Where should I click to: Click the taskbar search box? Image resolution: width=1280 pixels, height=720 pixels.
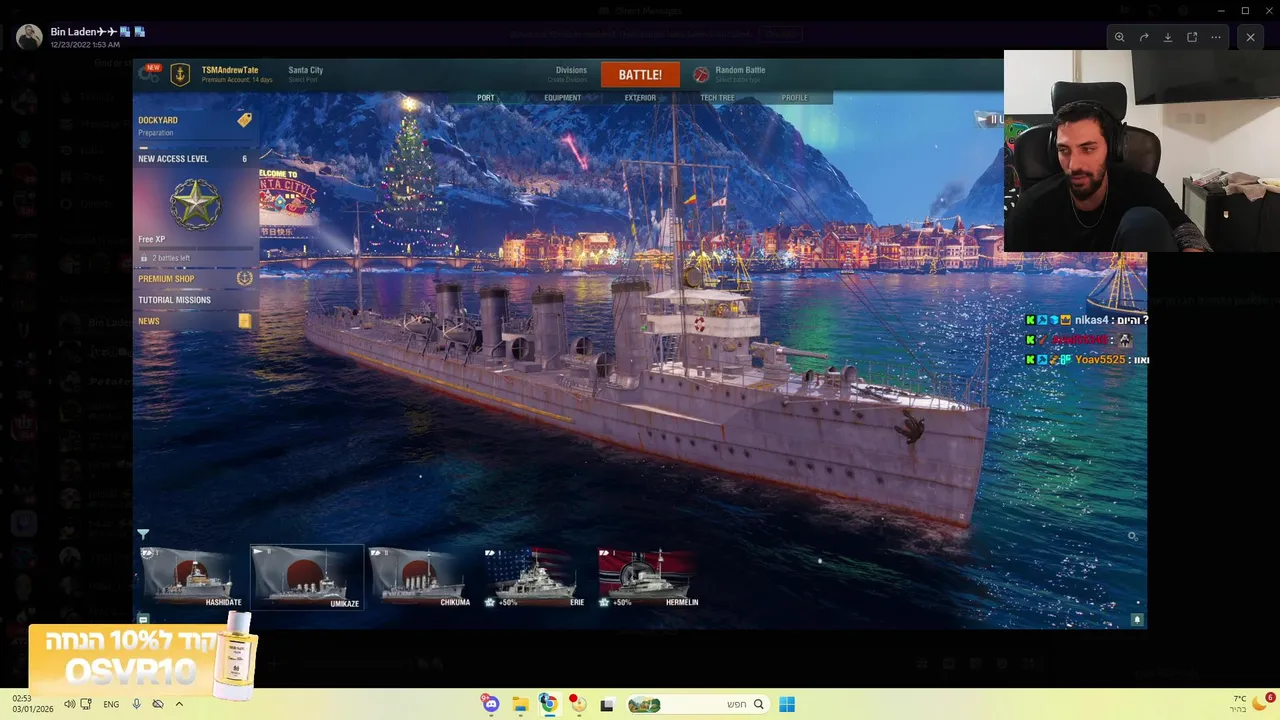tap(697, 704)
